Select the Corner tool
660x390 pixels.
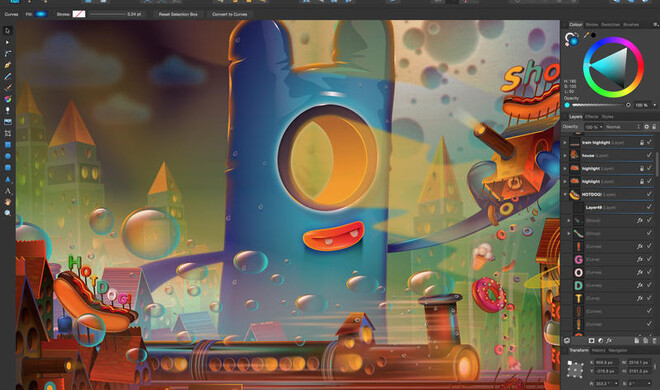click(x=8, y=54)
